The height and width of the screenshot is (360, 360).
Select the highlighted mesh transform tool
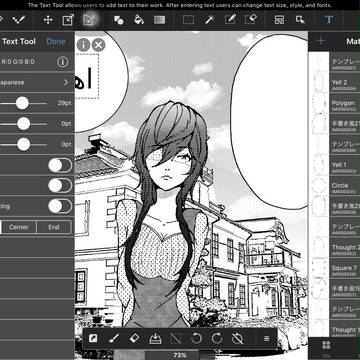point(89,20)
